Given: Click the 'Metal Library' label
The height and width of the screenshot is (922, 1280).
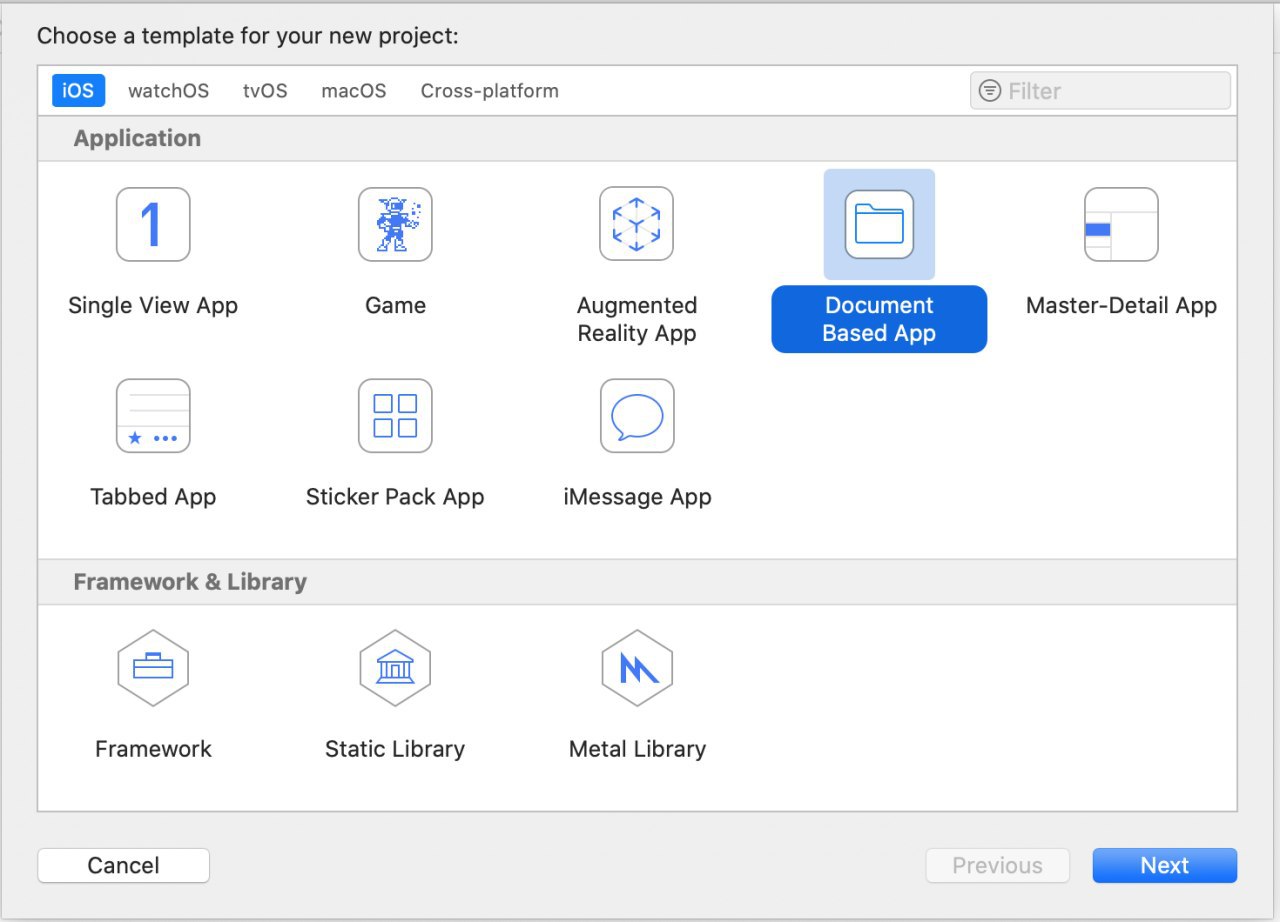Looking at the screenshot, I should (637, 749).
